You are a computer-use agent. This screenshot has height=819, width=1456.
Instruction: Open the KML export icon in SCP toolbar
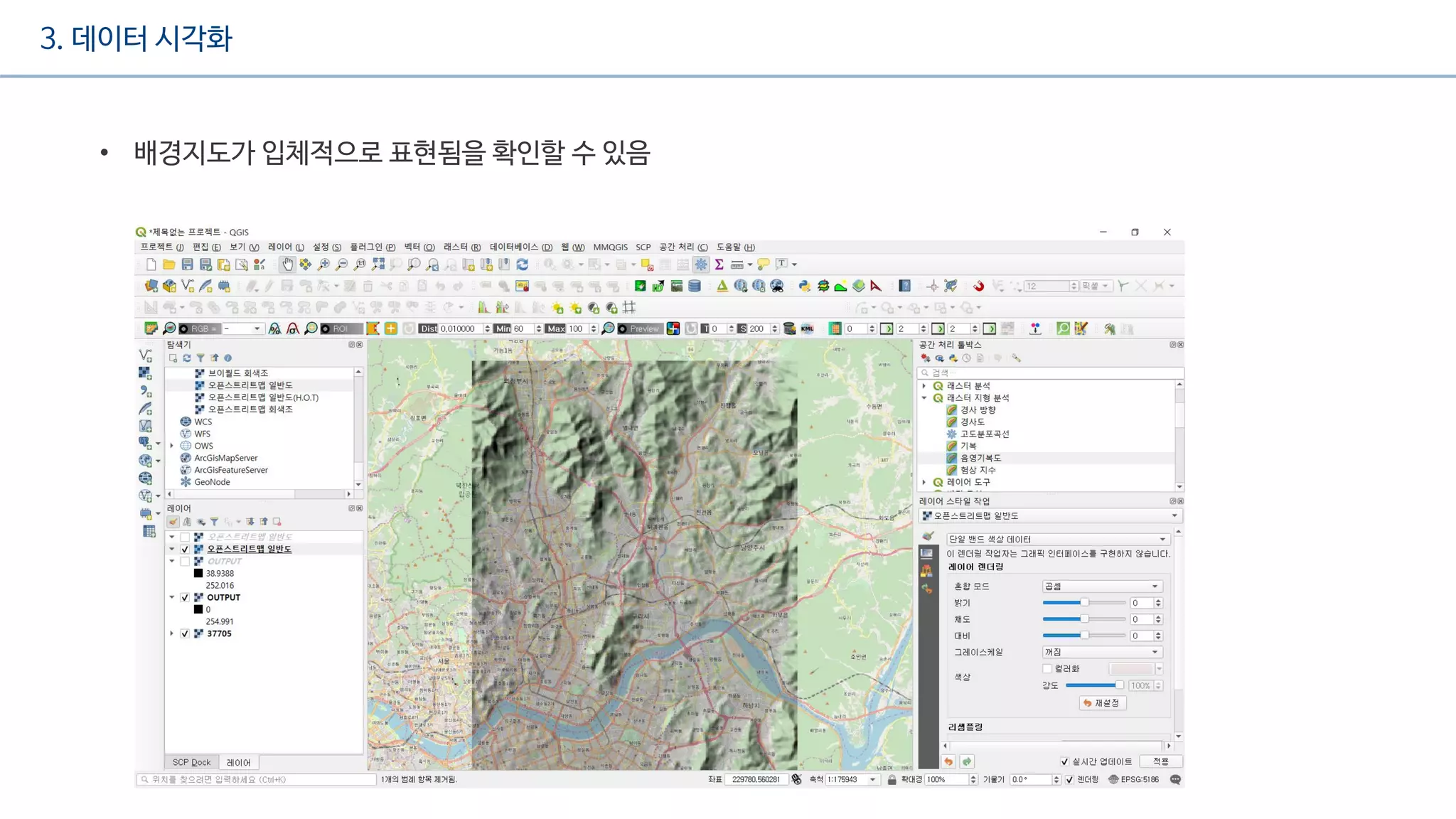click(808, 328)
